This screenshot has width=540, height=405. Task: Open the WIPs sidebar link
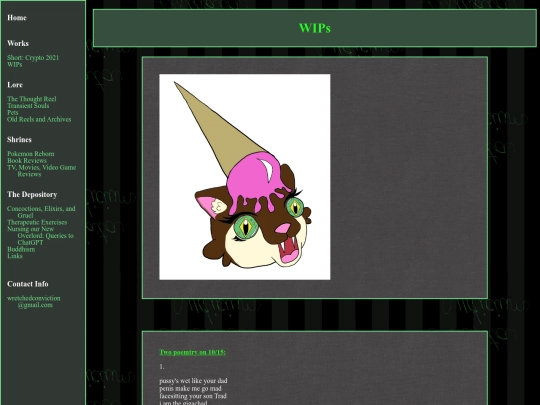coord(14,64)
